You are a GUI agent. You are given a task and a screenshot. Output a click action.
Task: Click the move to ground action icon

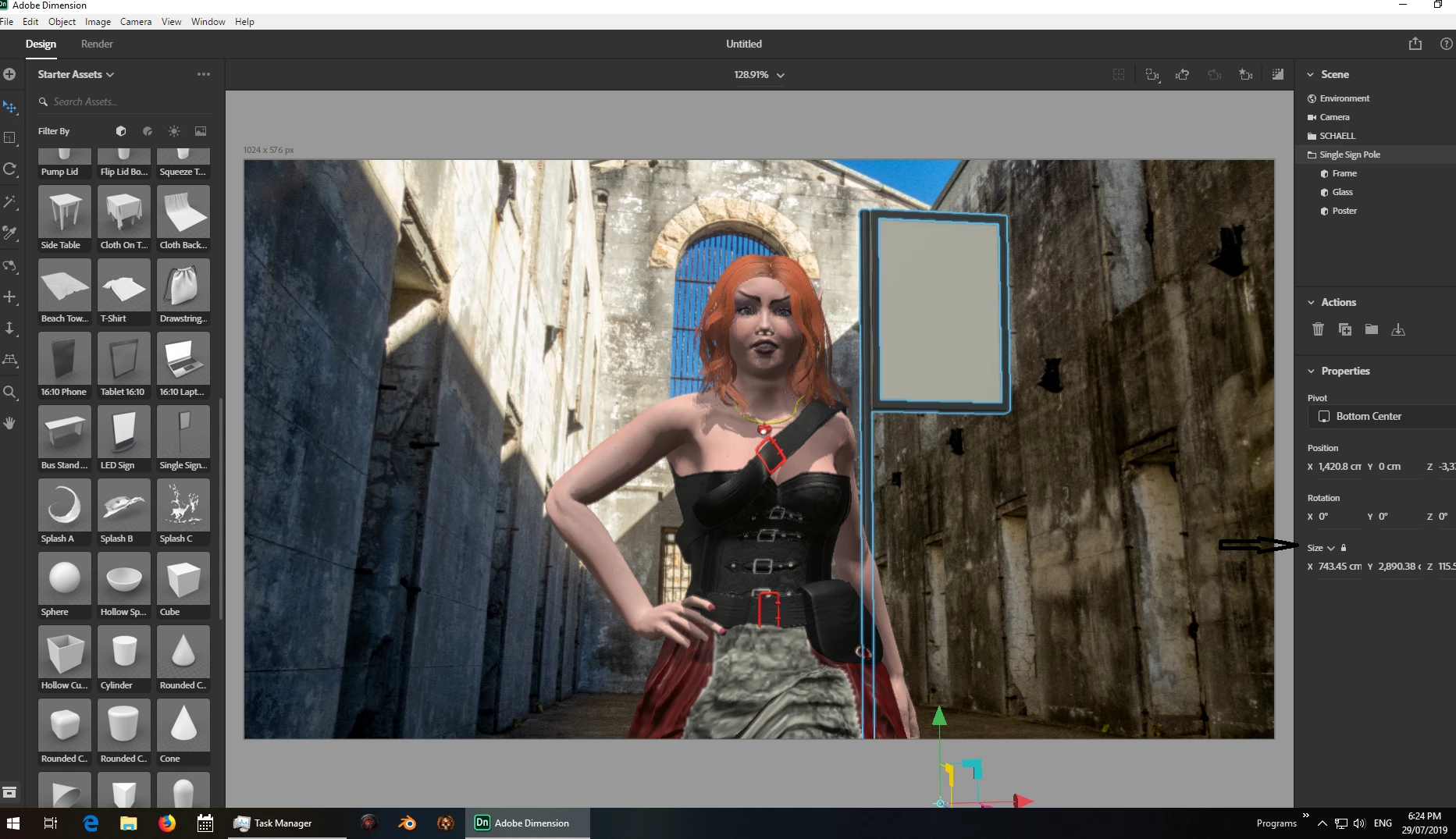coord(1398,329)
